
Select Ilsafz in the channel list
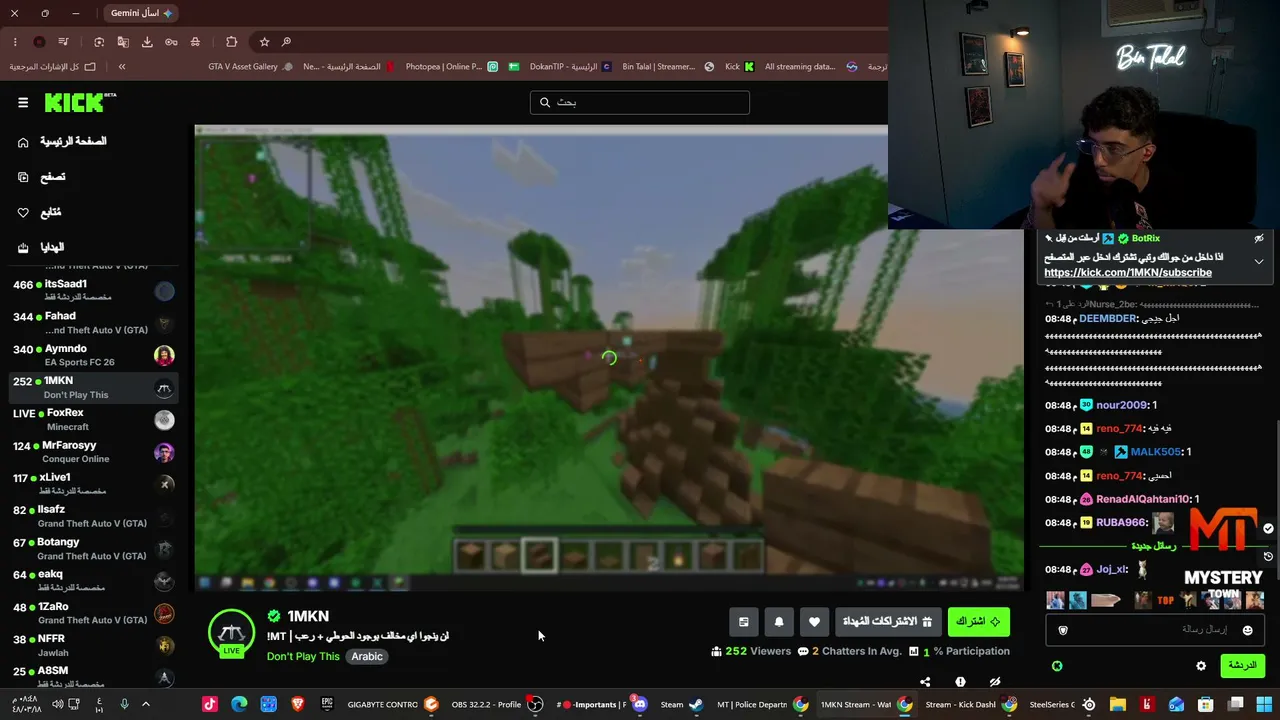93,516
